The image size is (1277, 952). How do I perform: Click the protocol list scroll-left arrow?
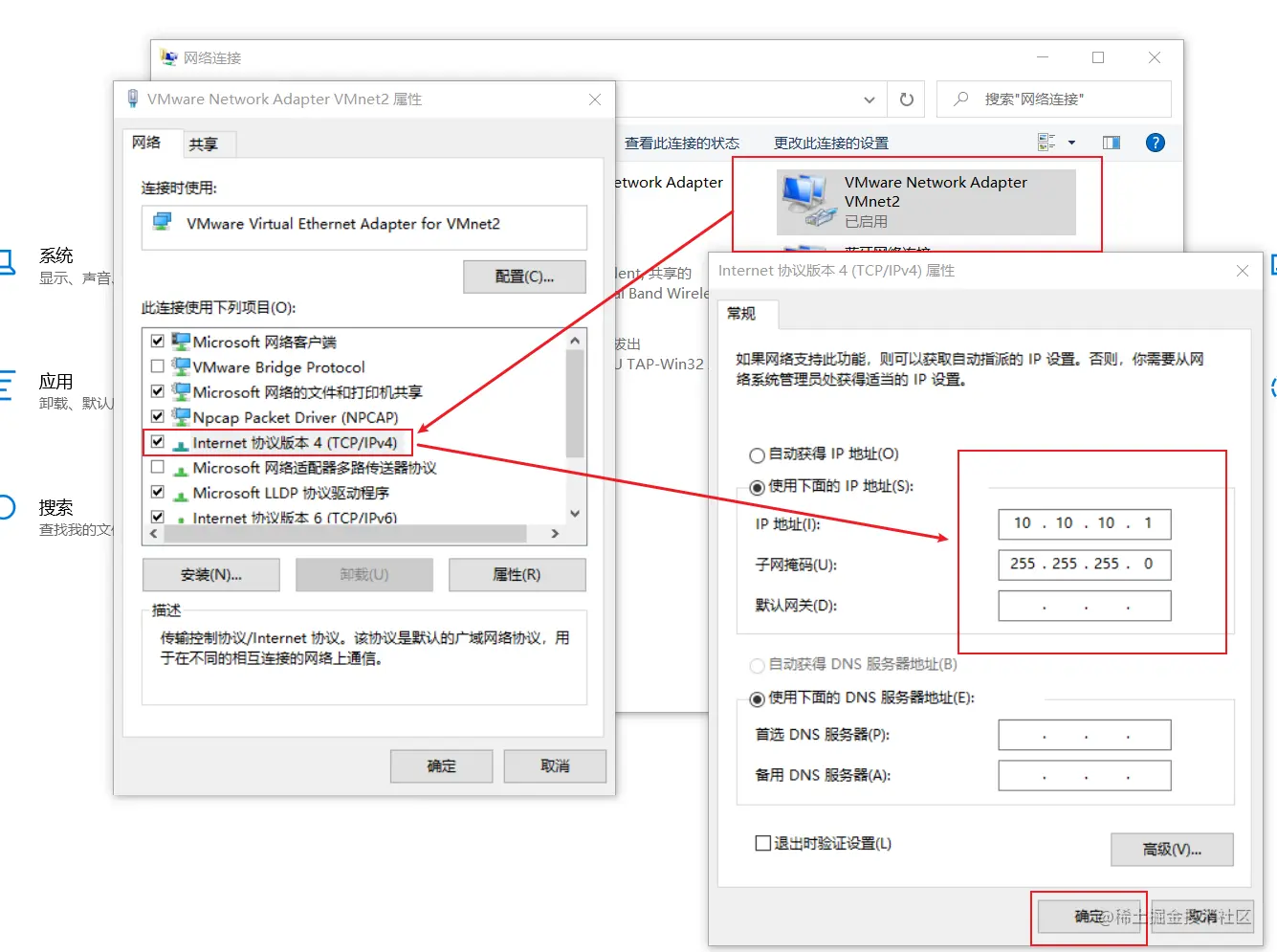click(154, 534)
